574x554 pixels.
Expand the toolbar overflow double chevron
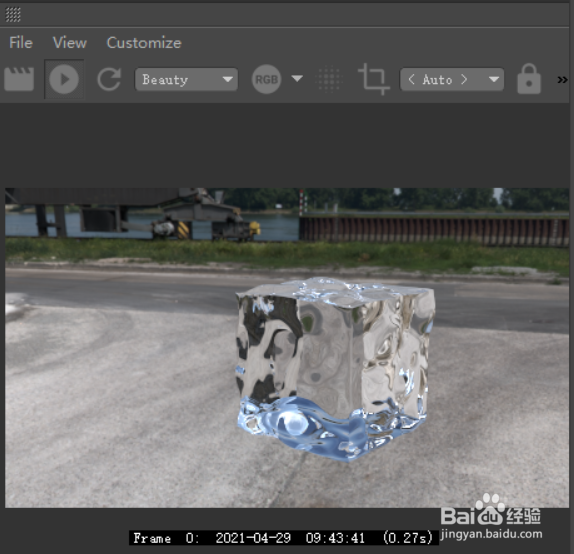562,79
